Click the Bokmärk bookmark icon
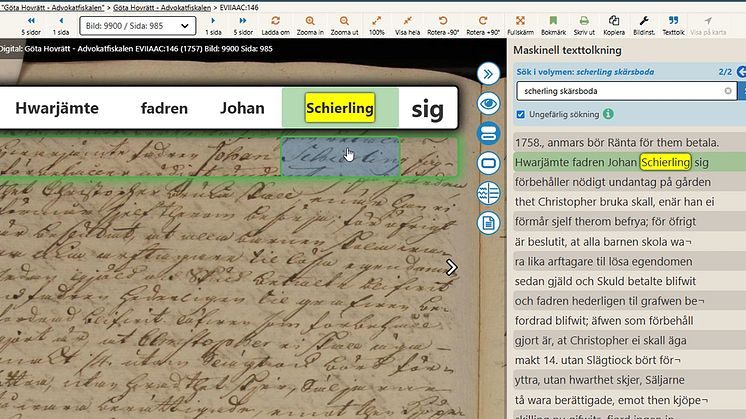The width and height of the screenshot is (746, 419). [x=553, y=21]
